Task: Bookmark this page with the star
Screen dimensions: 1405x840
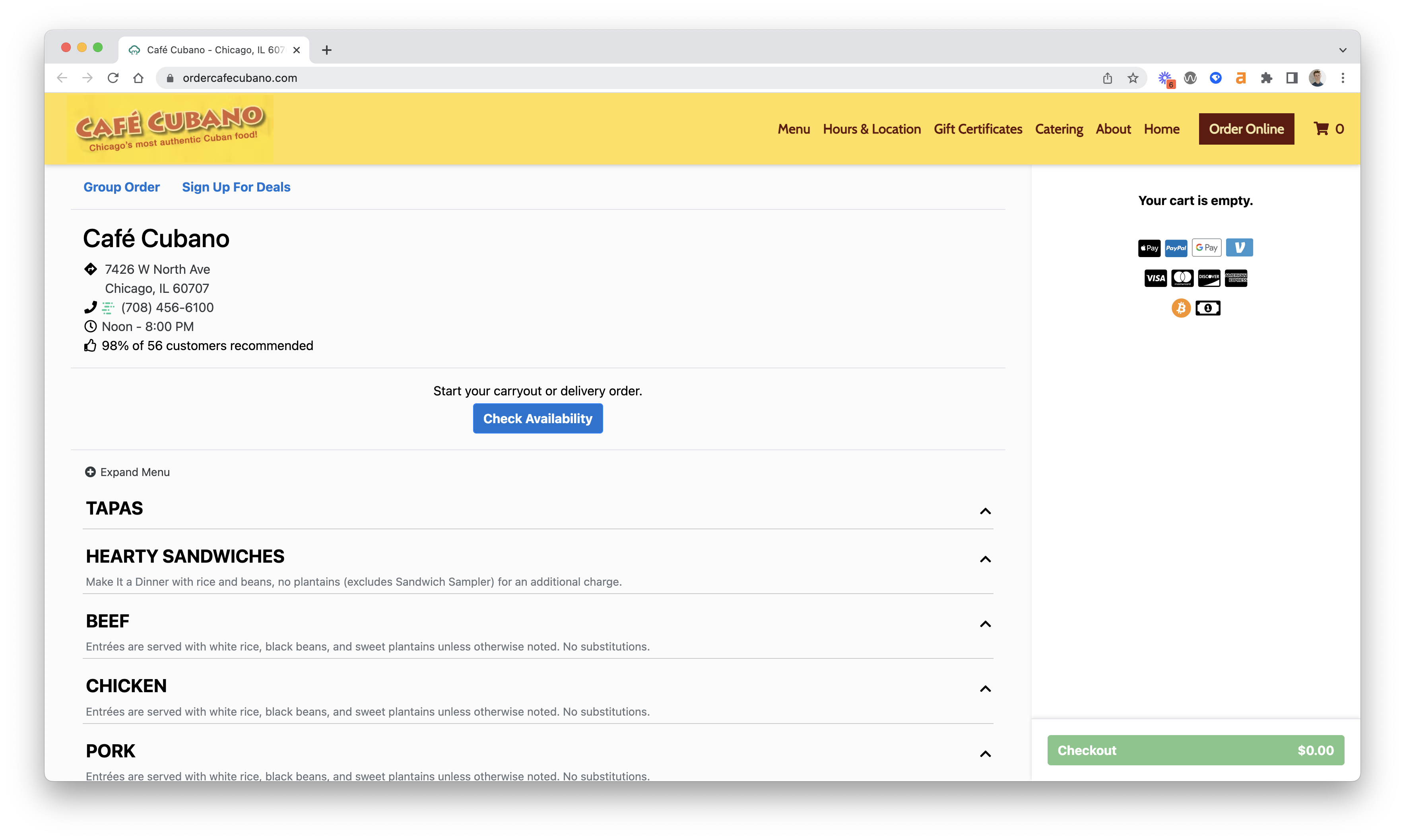Action: [x=1133, y=78]
